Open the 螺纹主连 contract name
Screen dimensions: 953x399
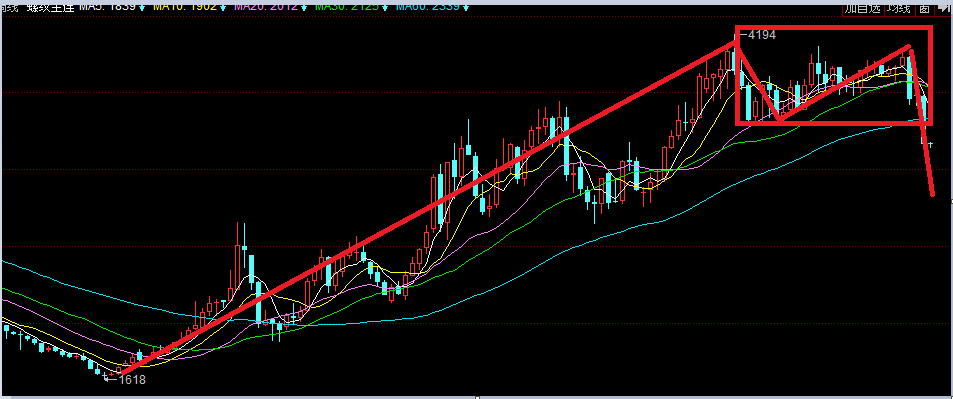(51, 6)
